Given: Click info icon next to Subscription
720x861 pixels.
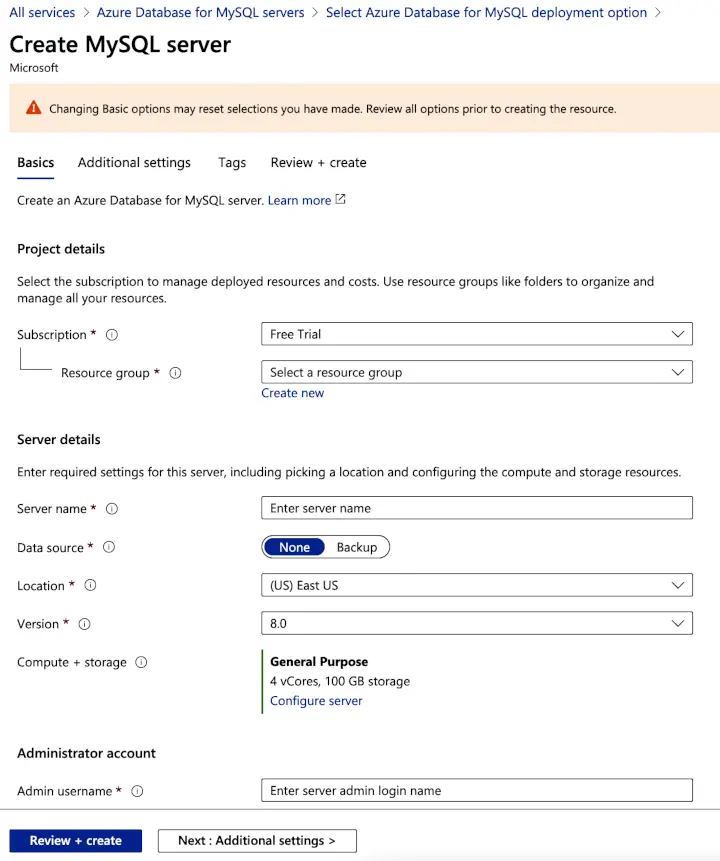Looking at the screenshot, I should [x=112, y=335].
